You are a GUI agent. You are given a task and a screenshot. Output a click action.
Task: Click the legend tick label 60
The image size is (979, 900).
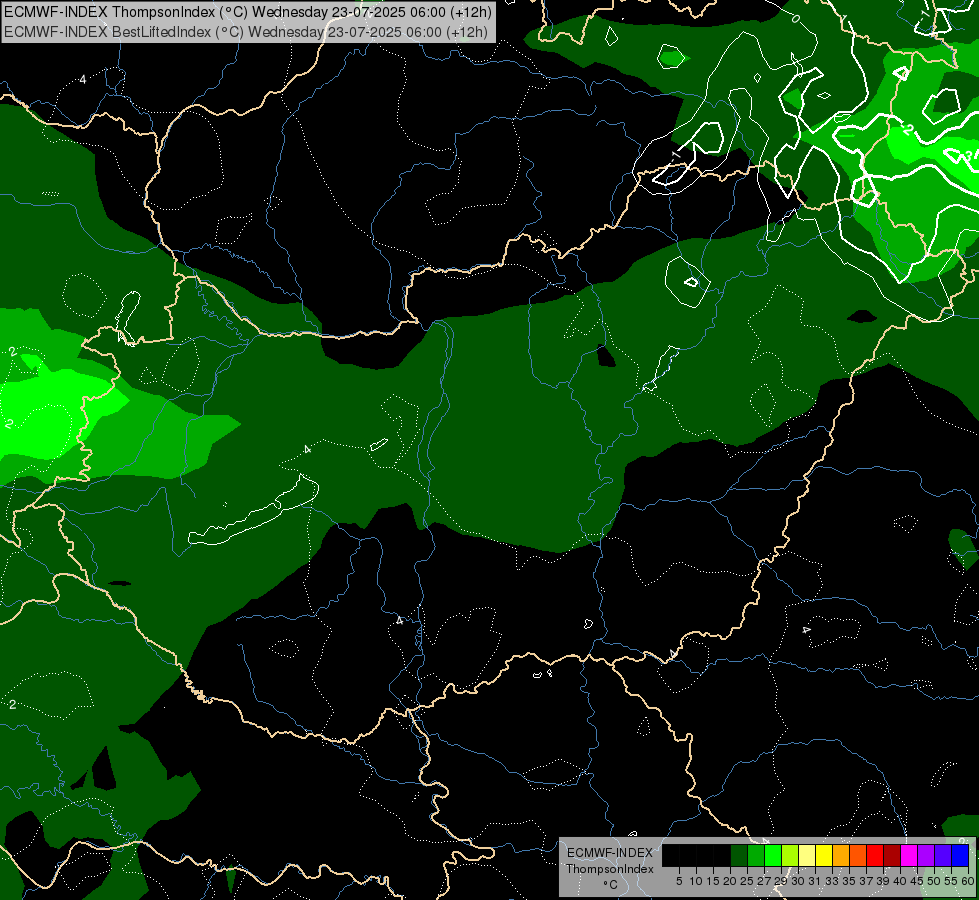point(968,881)
